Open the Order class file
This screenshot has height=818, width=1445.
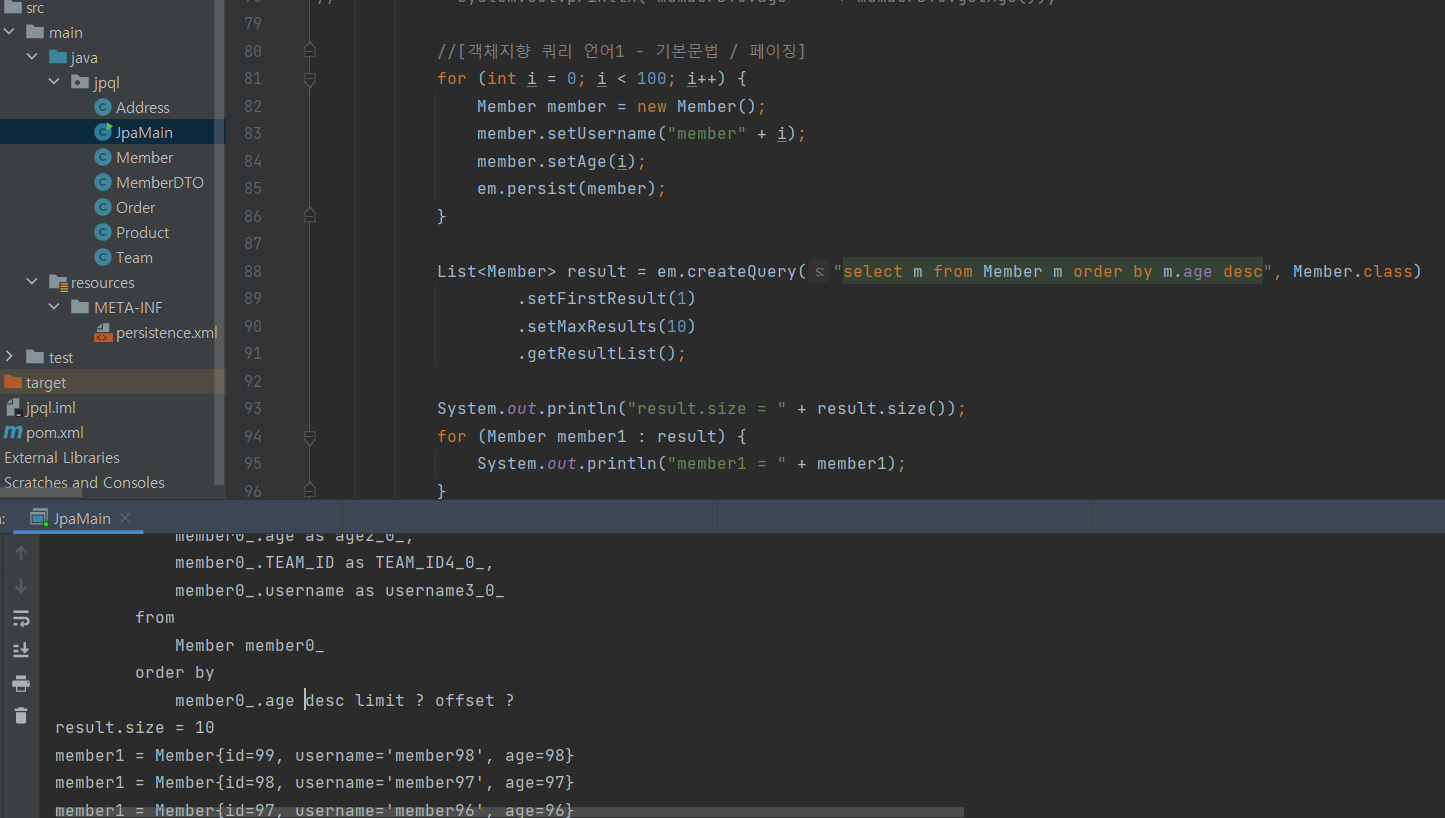coord(135,207)
